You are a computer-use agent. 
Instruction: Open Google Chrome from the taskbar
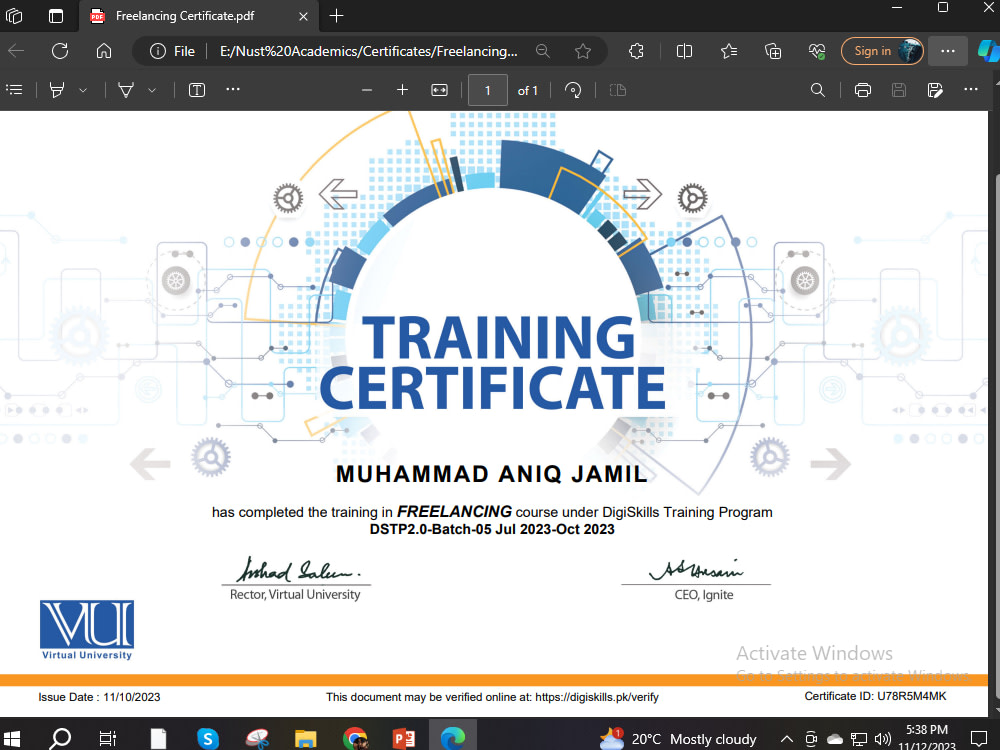click(355, 739)
